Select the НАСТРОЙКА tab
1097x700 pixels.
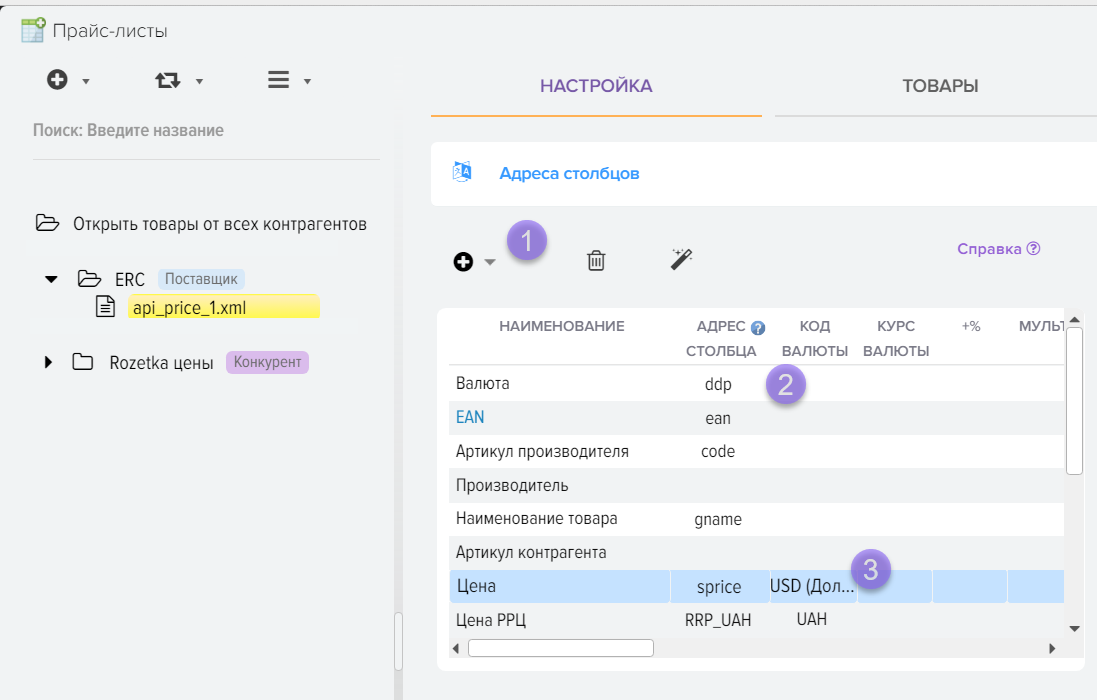point(596,86)
